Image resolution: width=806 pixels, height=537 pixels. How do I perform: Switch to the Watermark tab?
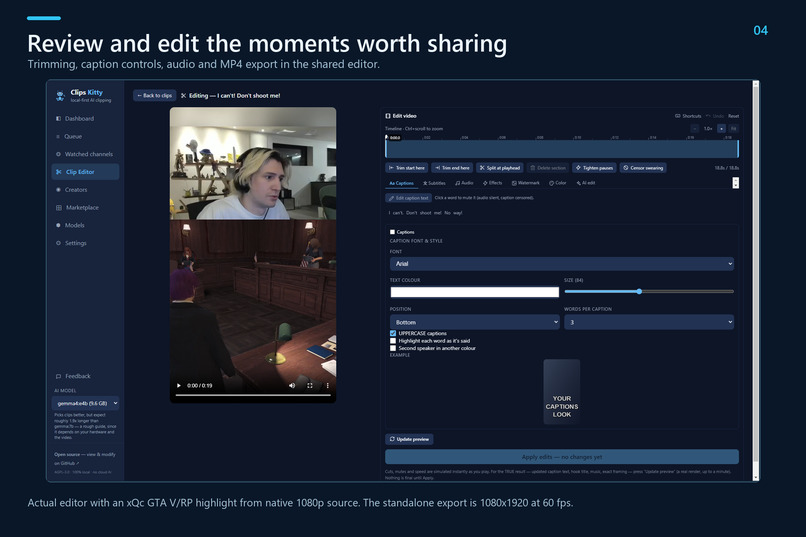[526, 183]
